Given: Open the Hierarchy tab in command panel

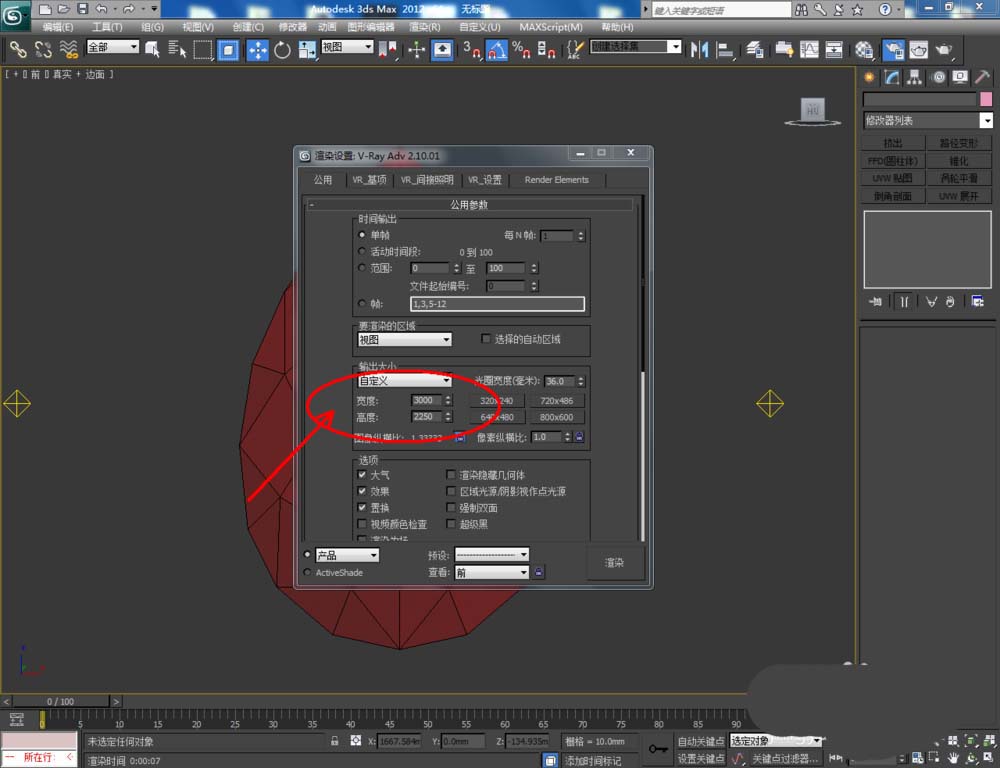Looking at the screenshot, I should coord(914,77).
